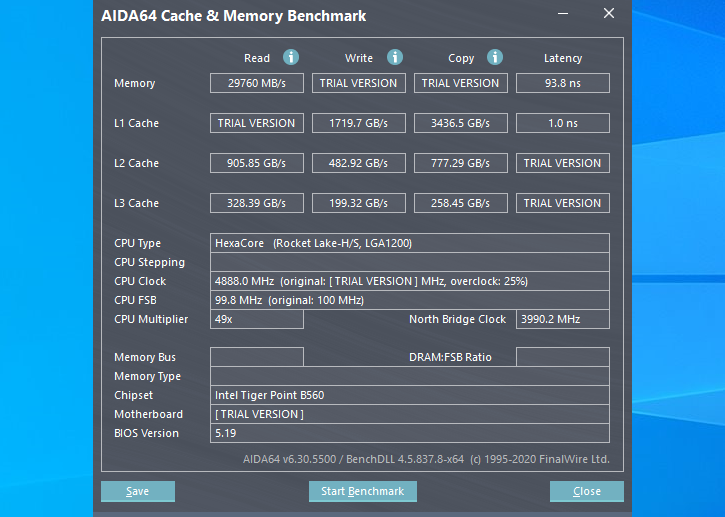Click the Latency column header
Screen dimensions: 725x517
coord(563,59)
